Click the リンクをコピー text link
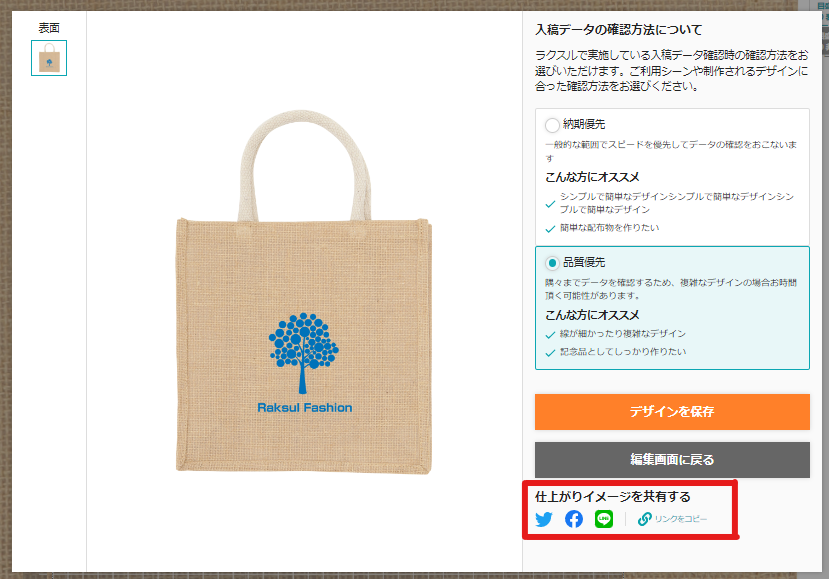Image resolution: width=829 pixels, height=579 pixels. [x=680, y=519]
